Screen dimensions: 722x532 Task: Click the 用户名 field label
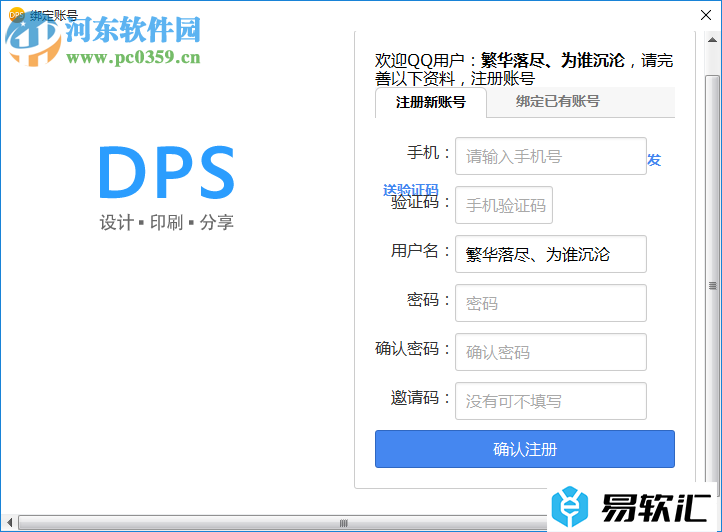(x=420, y=251)
